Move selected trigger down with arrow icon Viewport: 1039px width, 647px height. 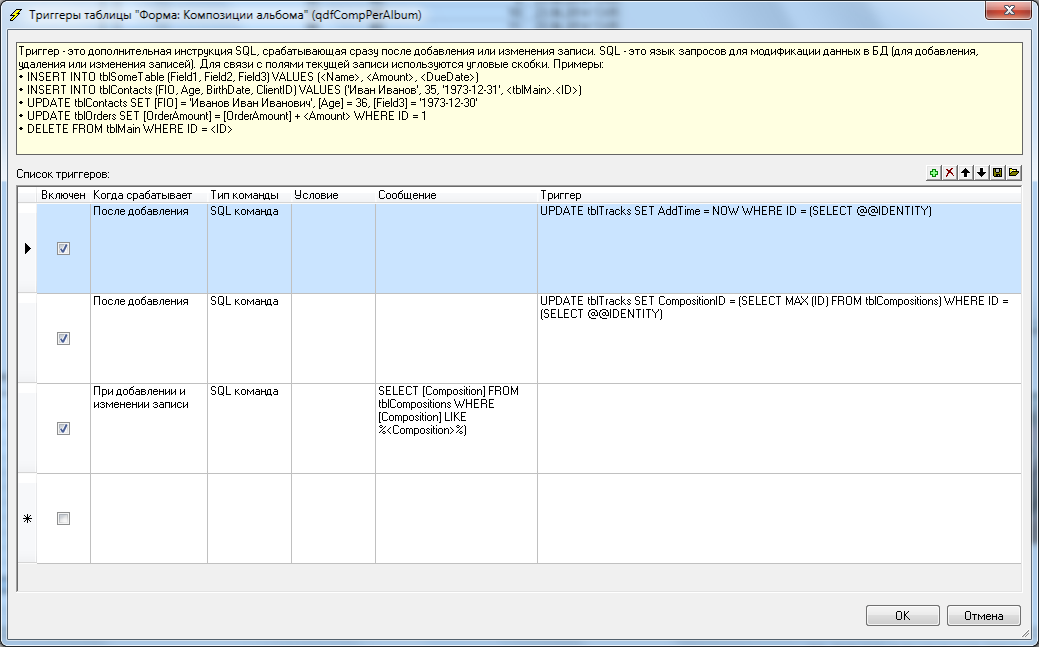pyautogui.click(x=981, y=173)
